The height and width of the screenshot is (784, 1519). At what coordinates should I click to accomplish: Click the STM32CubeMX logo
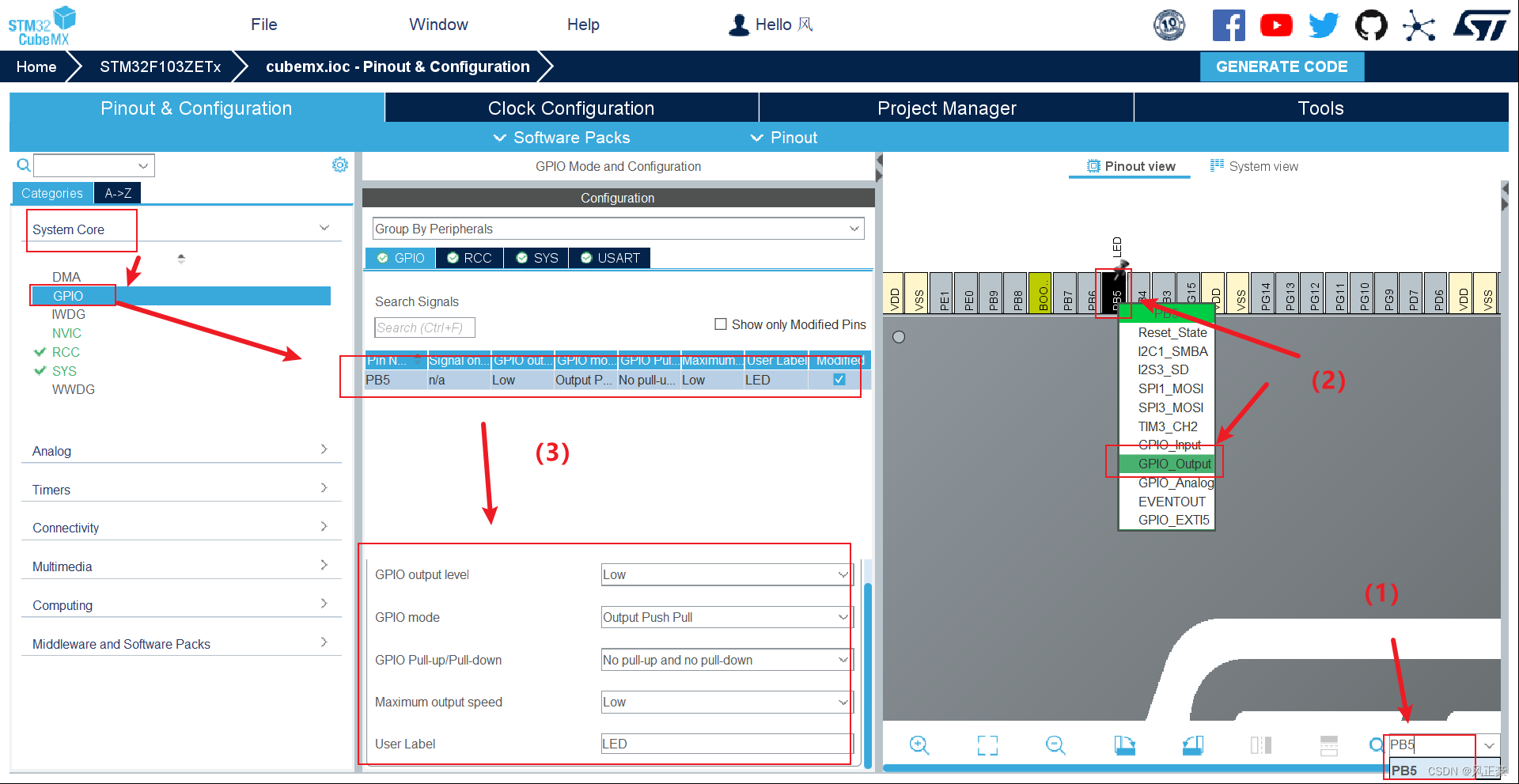pos(42,25)
